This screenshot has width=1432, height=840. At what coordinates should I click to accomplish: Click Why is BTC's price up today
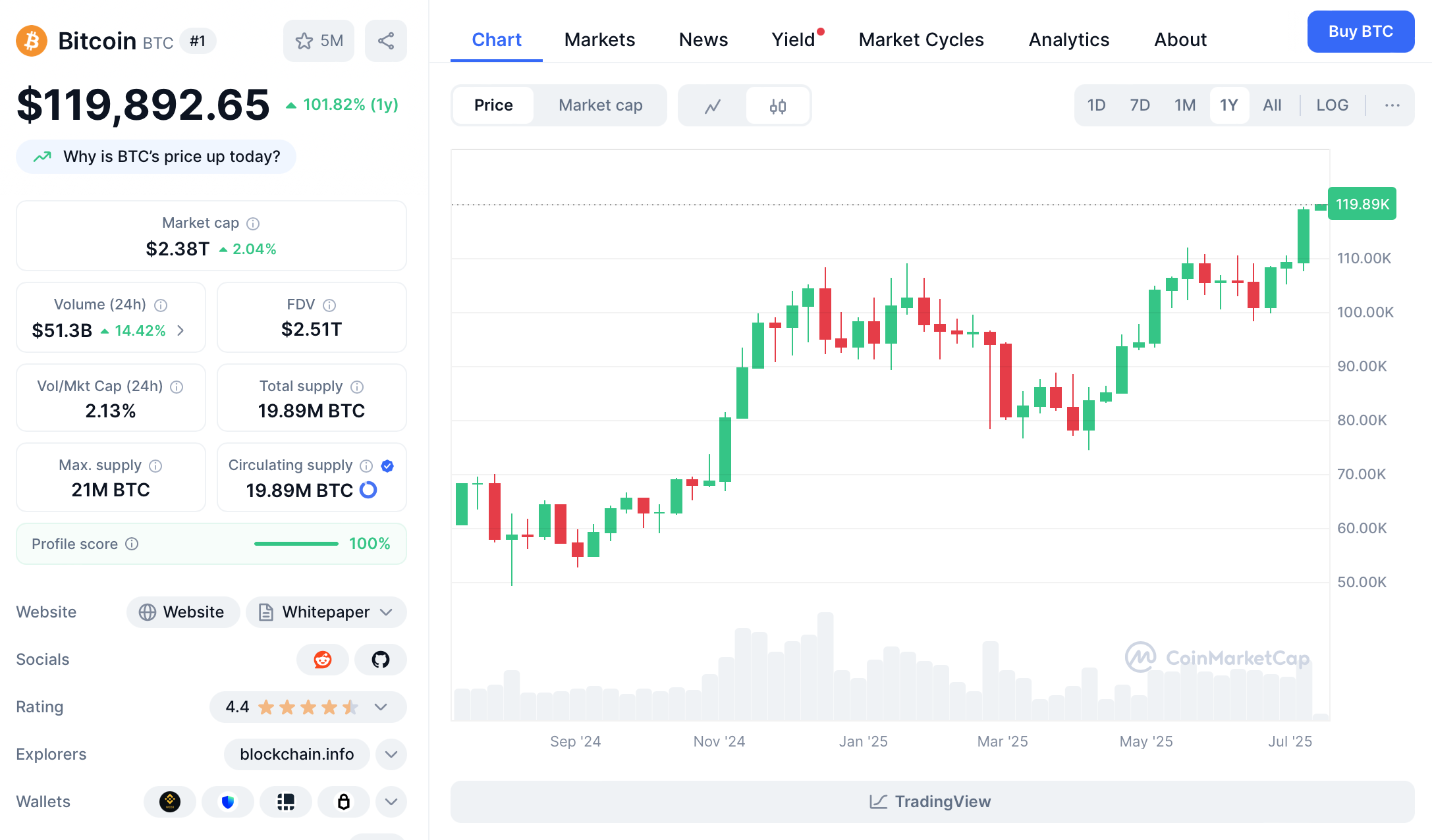pyautogui.click(x=156, y=157)
